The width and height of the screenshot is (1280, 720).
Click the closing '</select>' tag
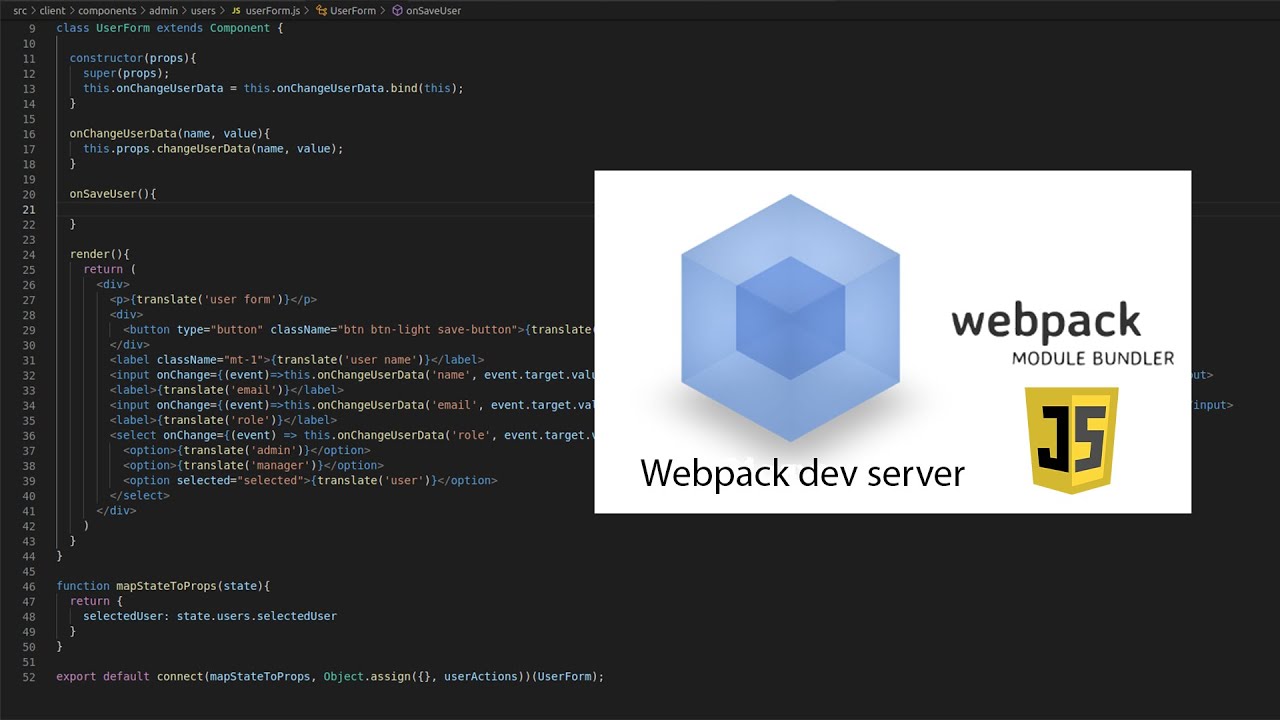(x=140, y=495)
